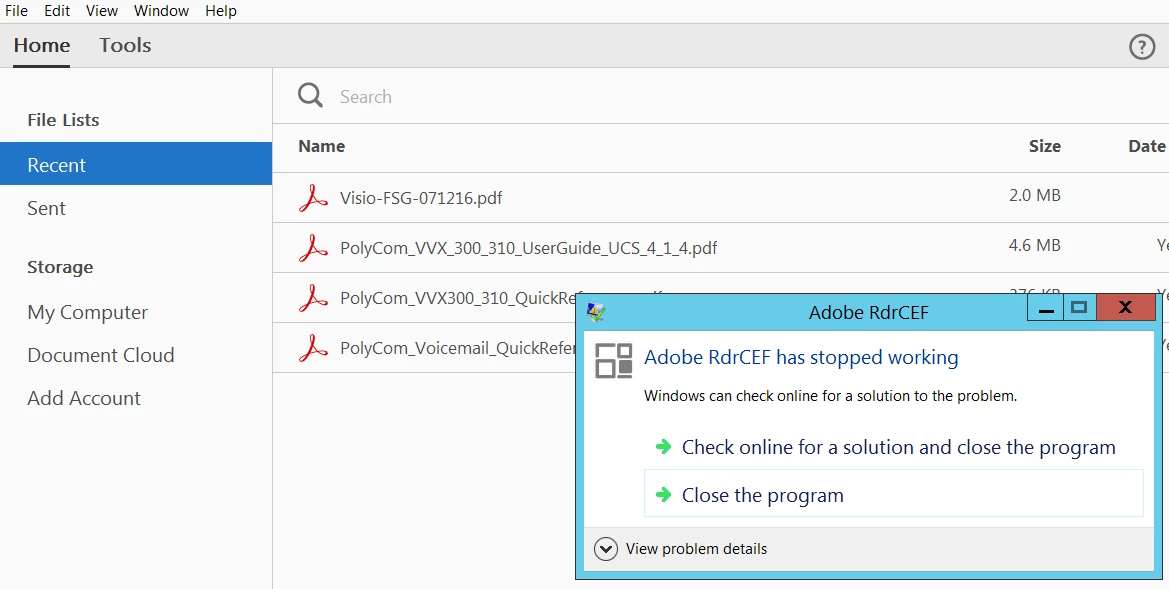Open Visio-FSG-071216.pdf file name

421,198
